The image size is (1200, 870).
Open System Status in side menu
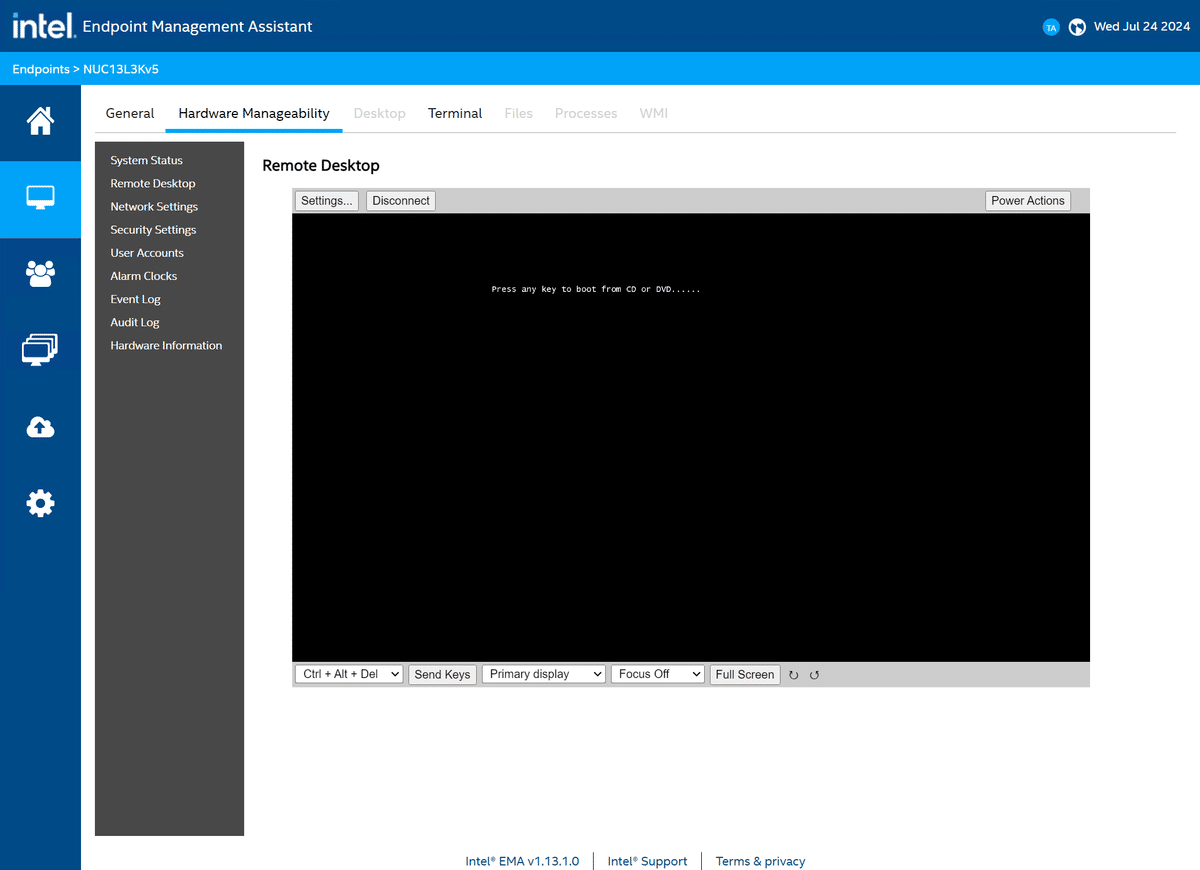click(x=147, y=160)
